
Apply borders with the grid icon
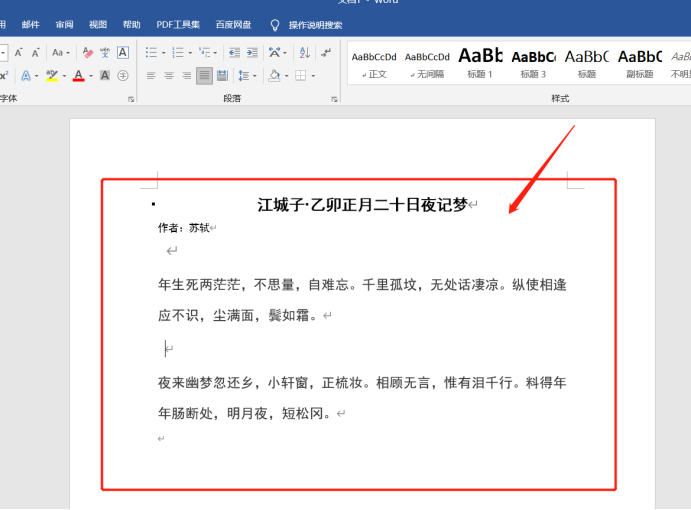tap(301, 76)
